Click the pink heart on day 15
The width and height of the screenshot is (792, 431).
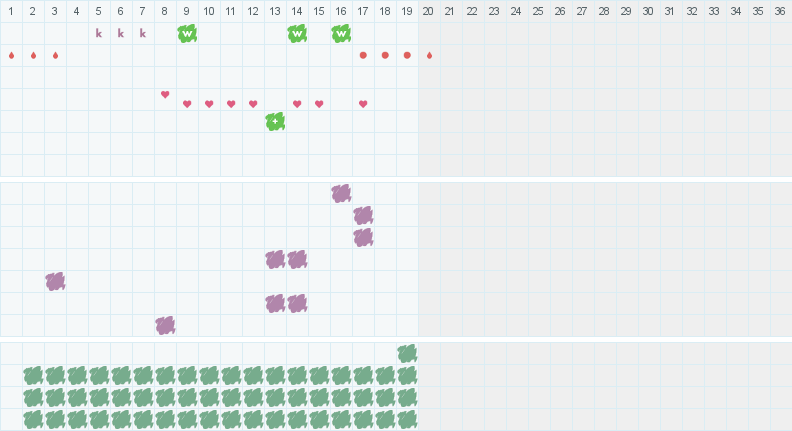(319, 104)
